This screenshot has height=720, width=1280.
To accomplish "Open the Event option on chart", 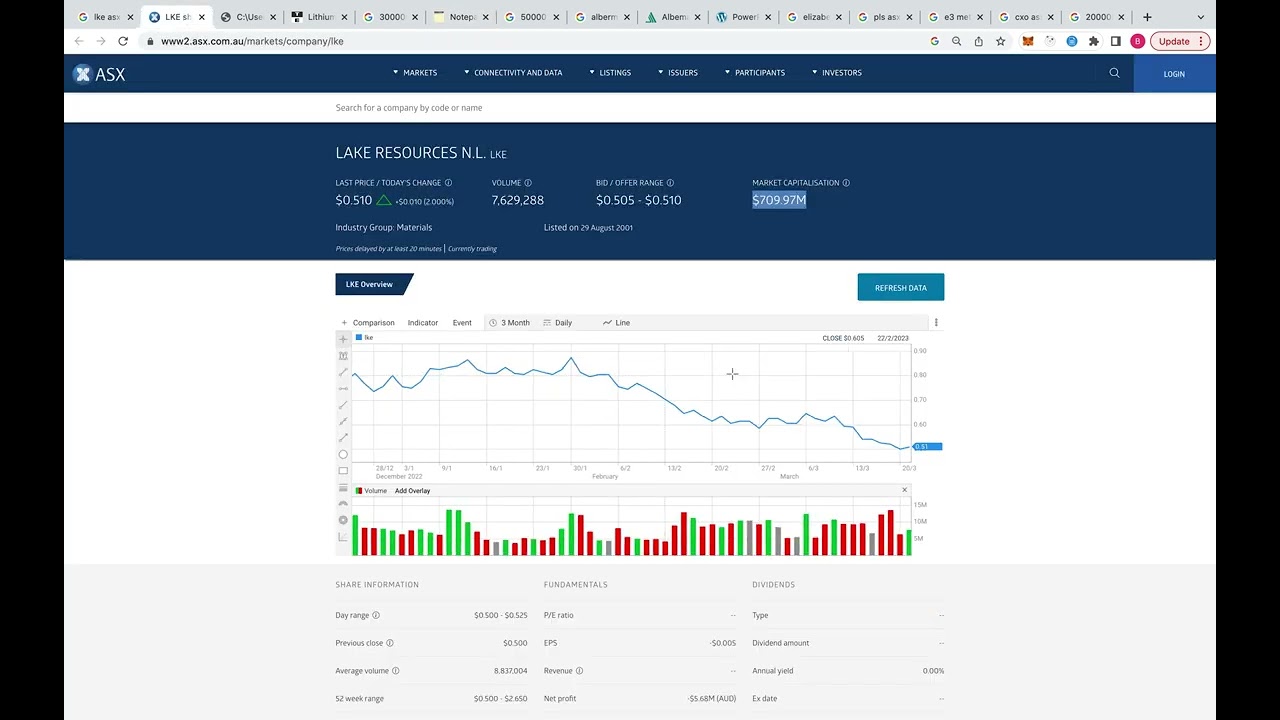I will [x=462, y=323].
